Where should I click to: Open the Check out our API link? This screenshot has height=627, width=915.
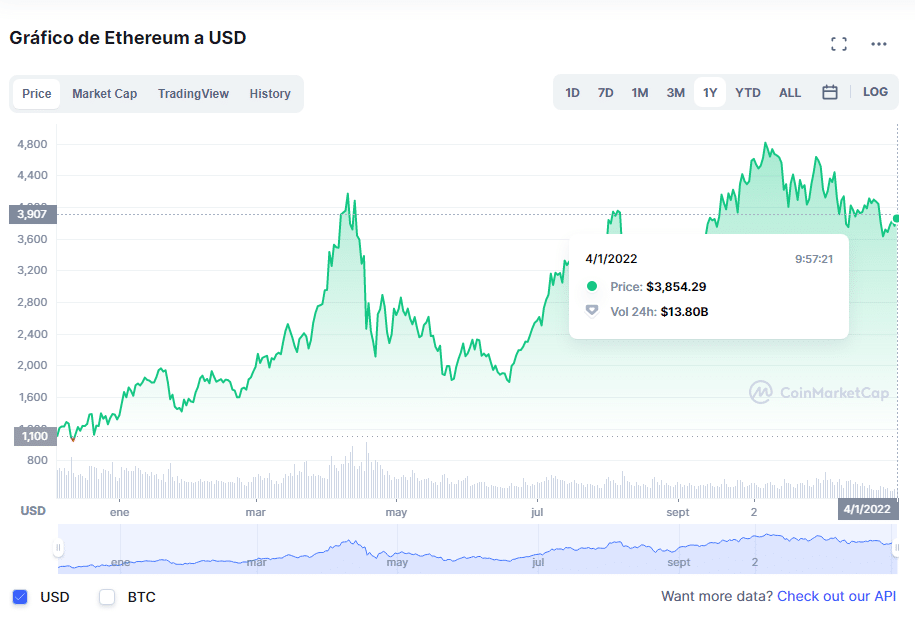[x=836, y=596]
